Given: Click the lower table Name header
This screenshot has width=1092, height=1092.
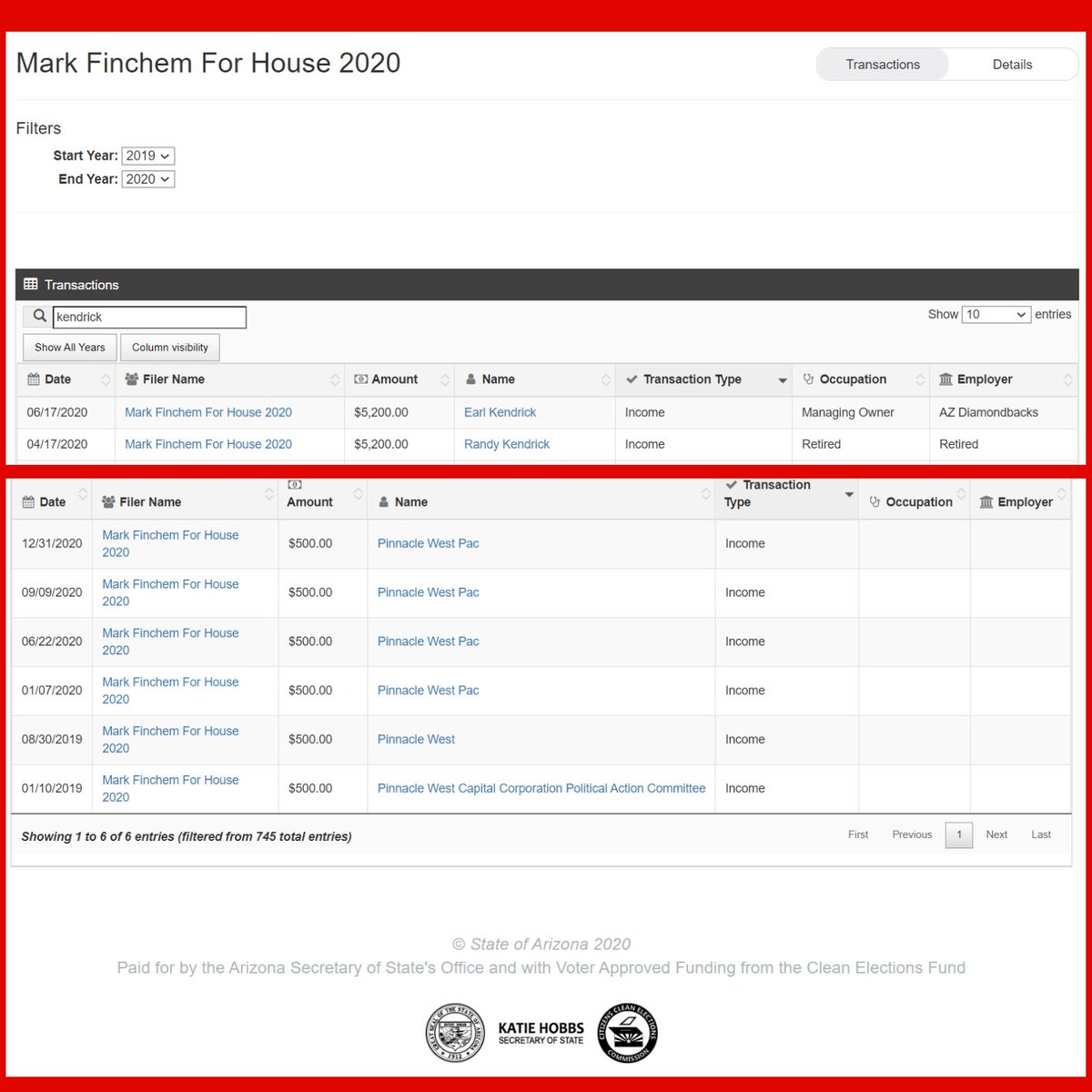Looking at the screenshot, I should pos(541,501).
